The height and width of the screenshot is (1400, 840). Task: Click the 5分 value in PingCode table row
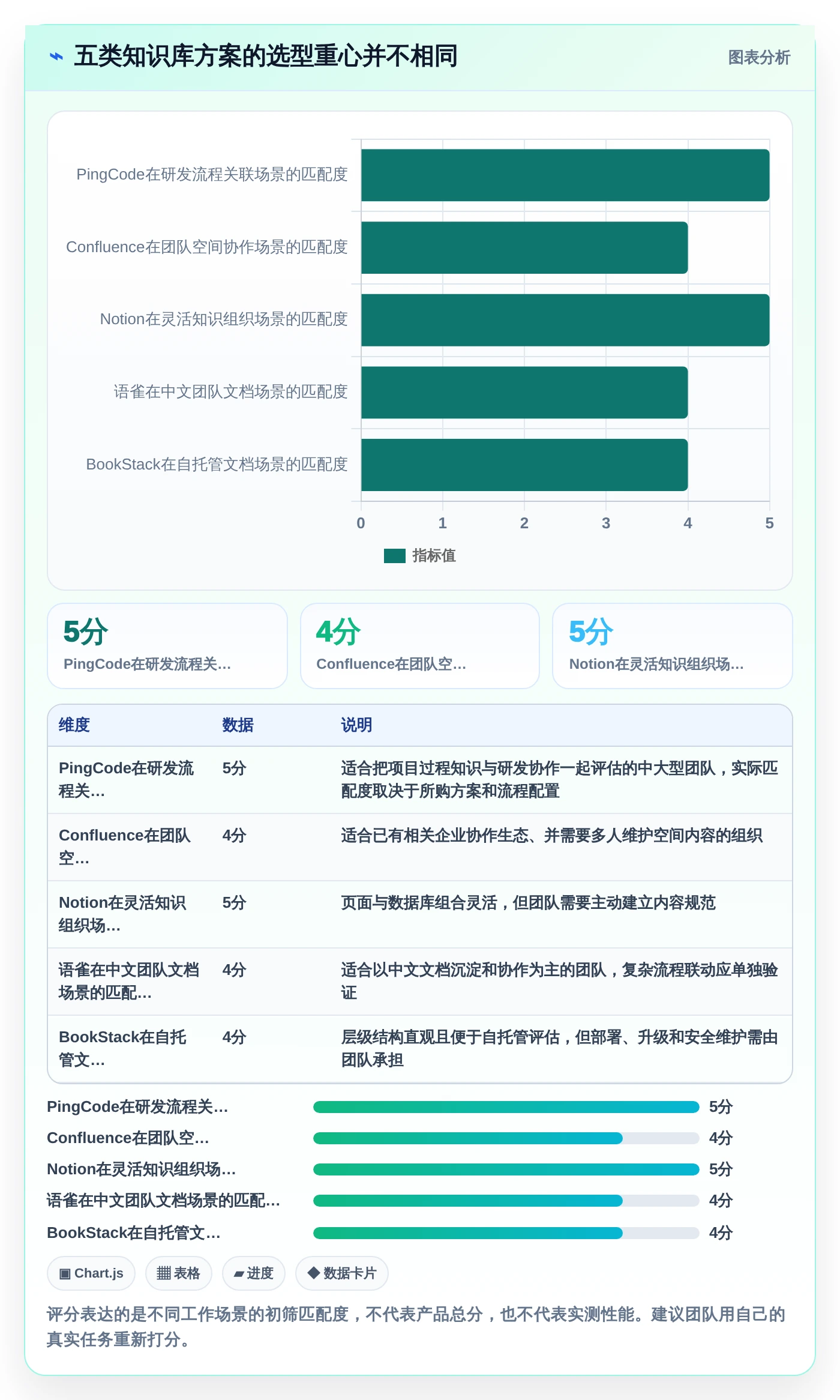[x=234, y=768]
